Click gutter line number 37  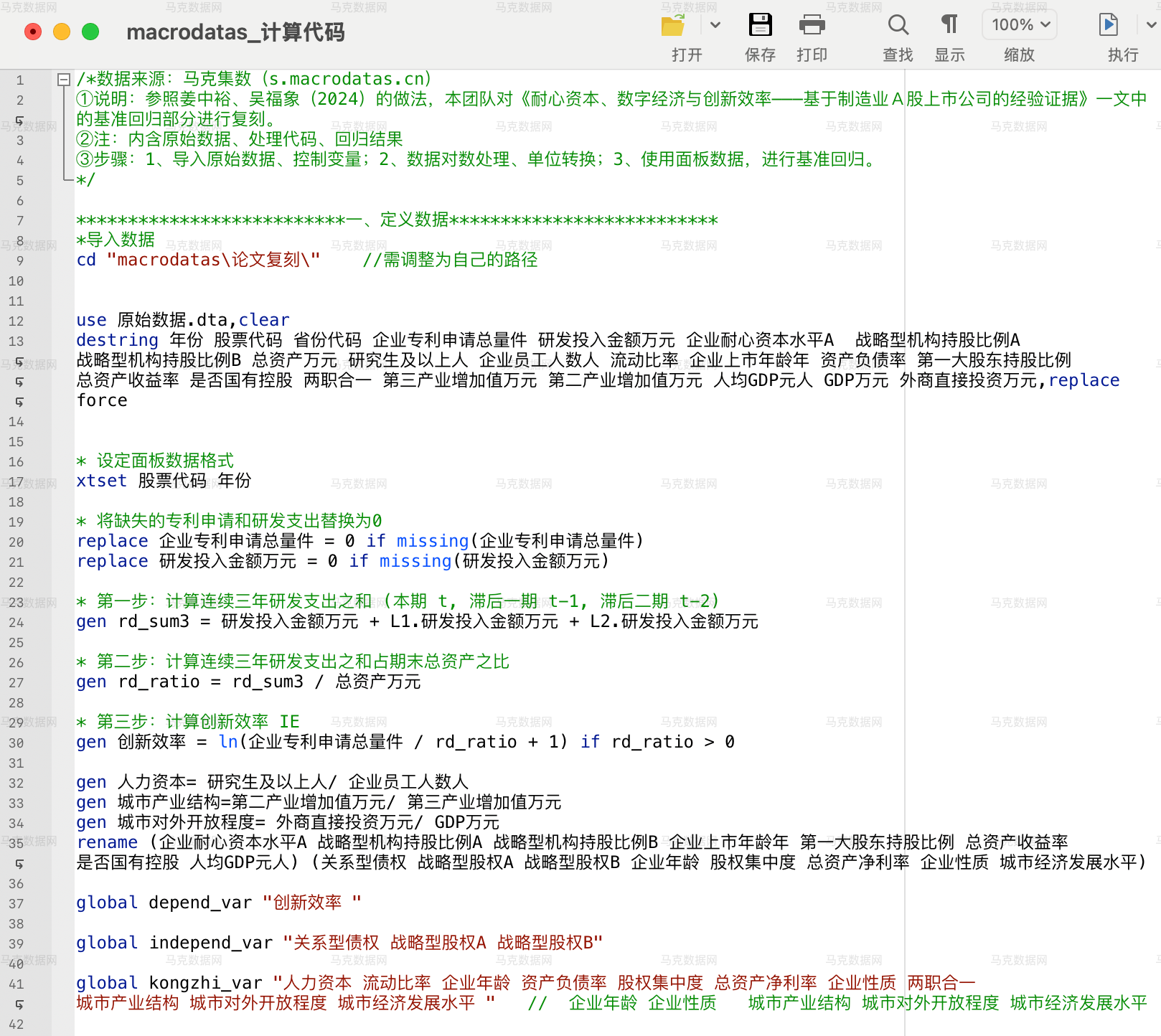pyautogui.click(x=17, y=904)
